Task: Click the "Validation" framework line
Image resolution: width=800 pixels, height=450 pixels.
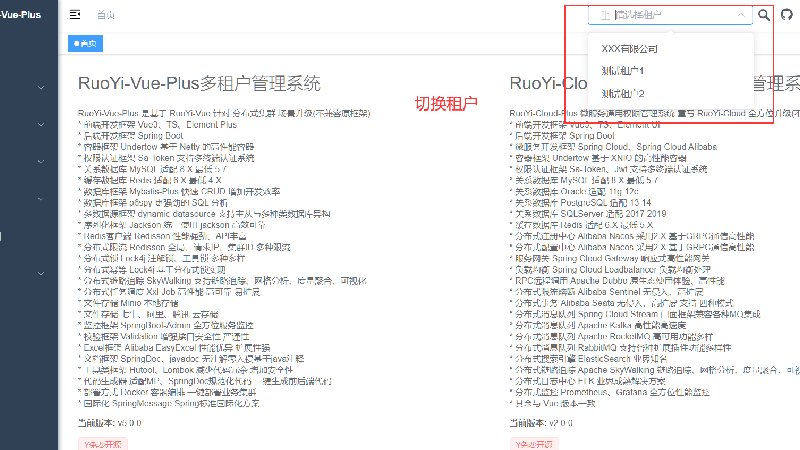Action: pyautogui.click(x=164, y=337)
